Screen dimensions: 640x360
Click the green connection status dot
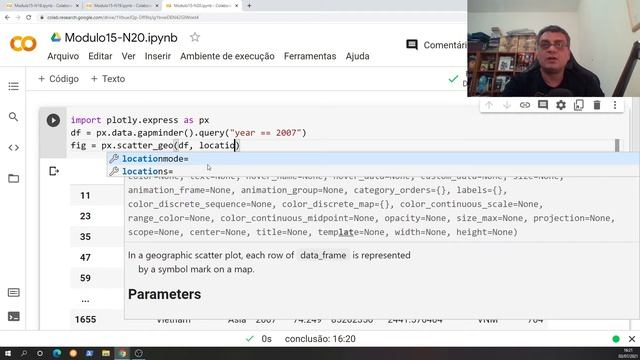616,339
